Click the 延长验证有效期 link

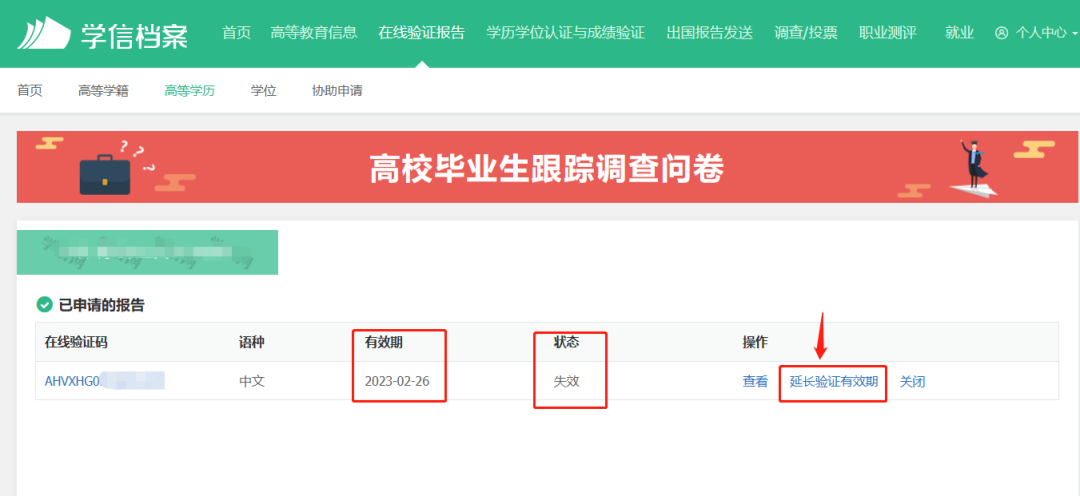[x=833, y=381]
